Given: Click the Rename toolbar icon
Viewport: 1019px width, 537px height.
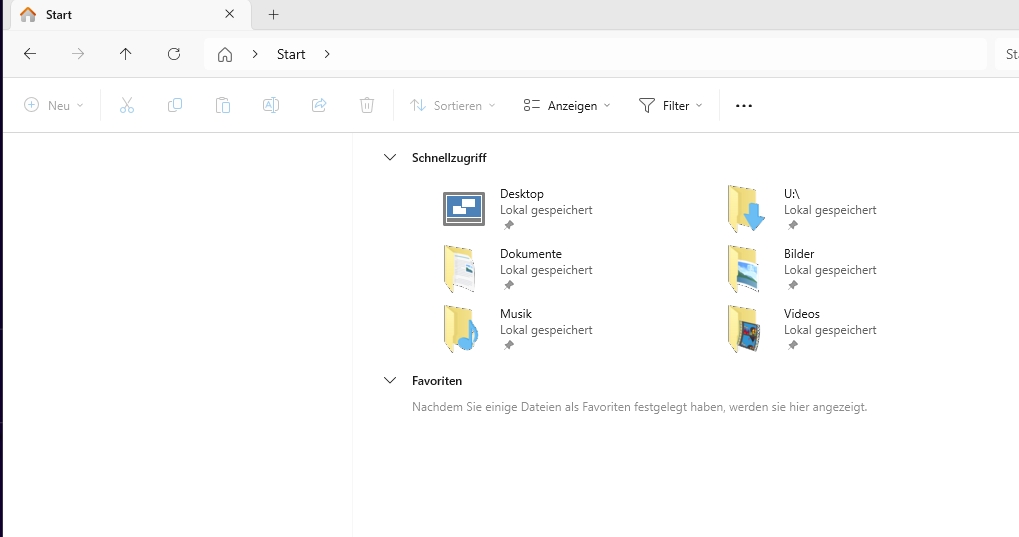Looking at the screenshot, I should pyautogui.click(x=271, y=105).
